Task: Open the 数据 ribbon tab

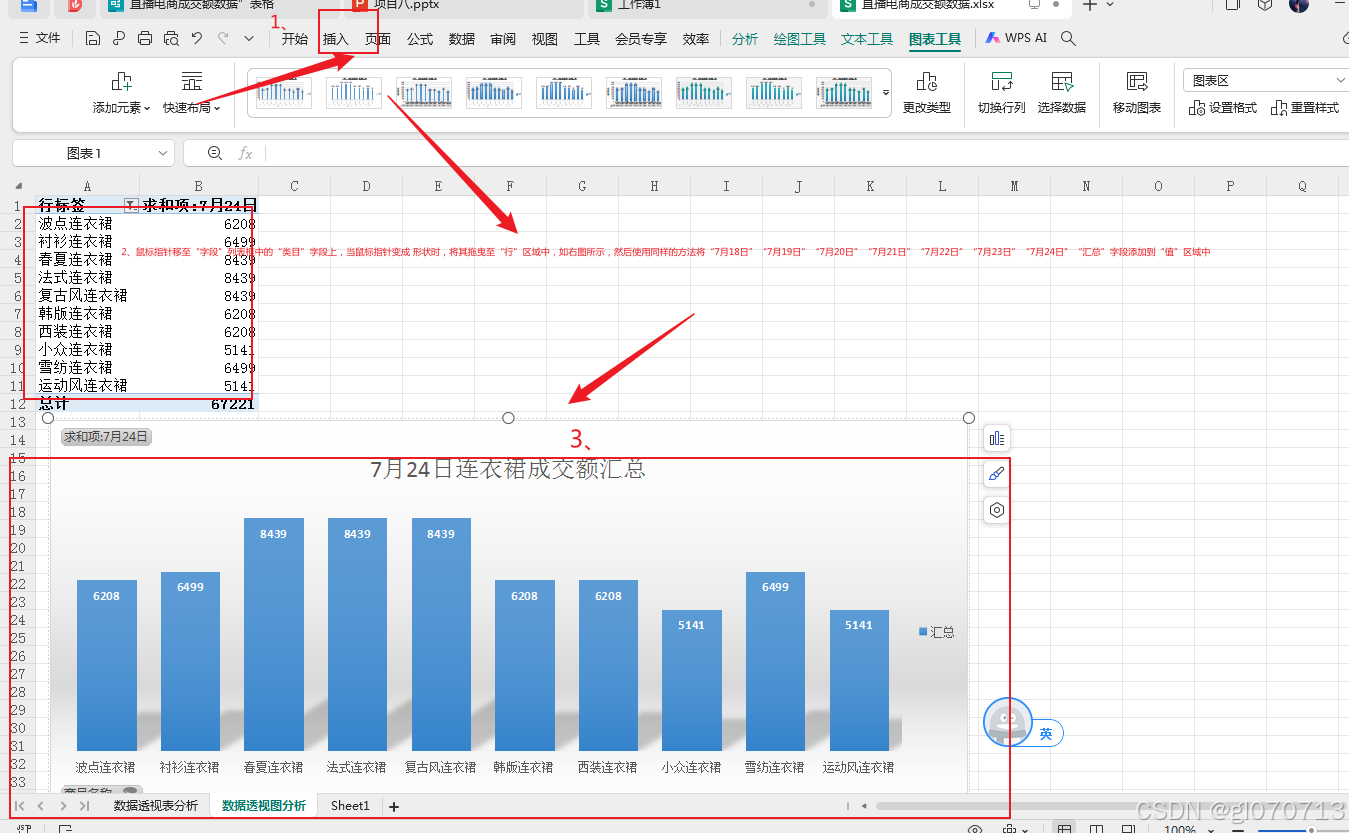Action: 462,39
